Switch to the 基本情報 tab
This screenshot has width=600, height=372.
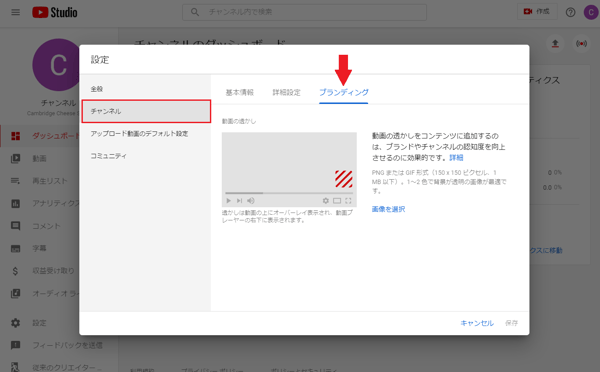(240, 92)
